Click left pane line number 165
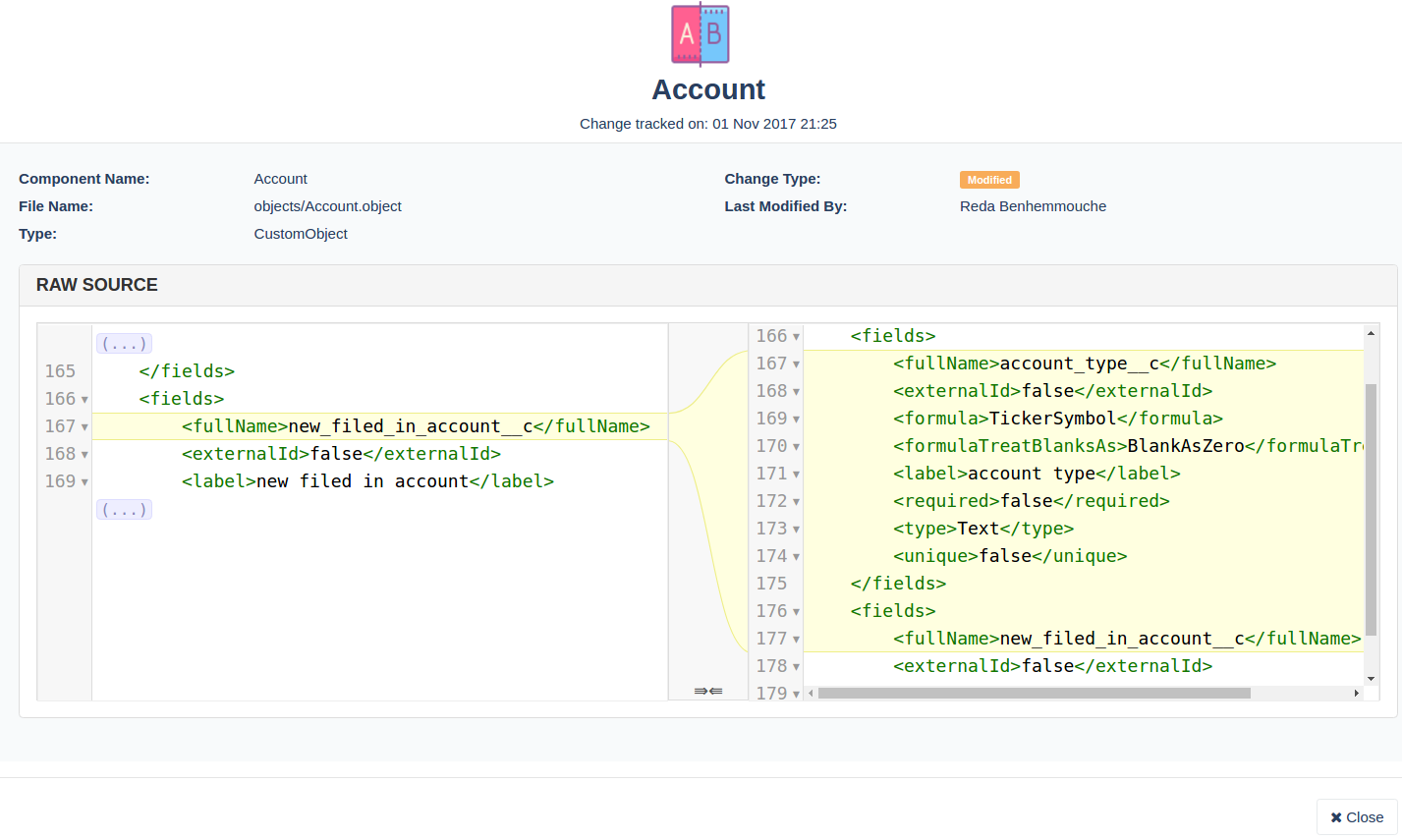1402x840 pixels. 60,371
